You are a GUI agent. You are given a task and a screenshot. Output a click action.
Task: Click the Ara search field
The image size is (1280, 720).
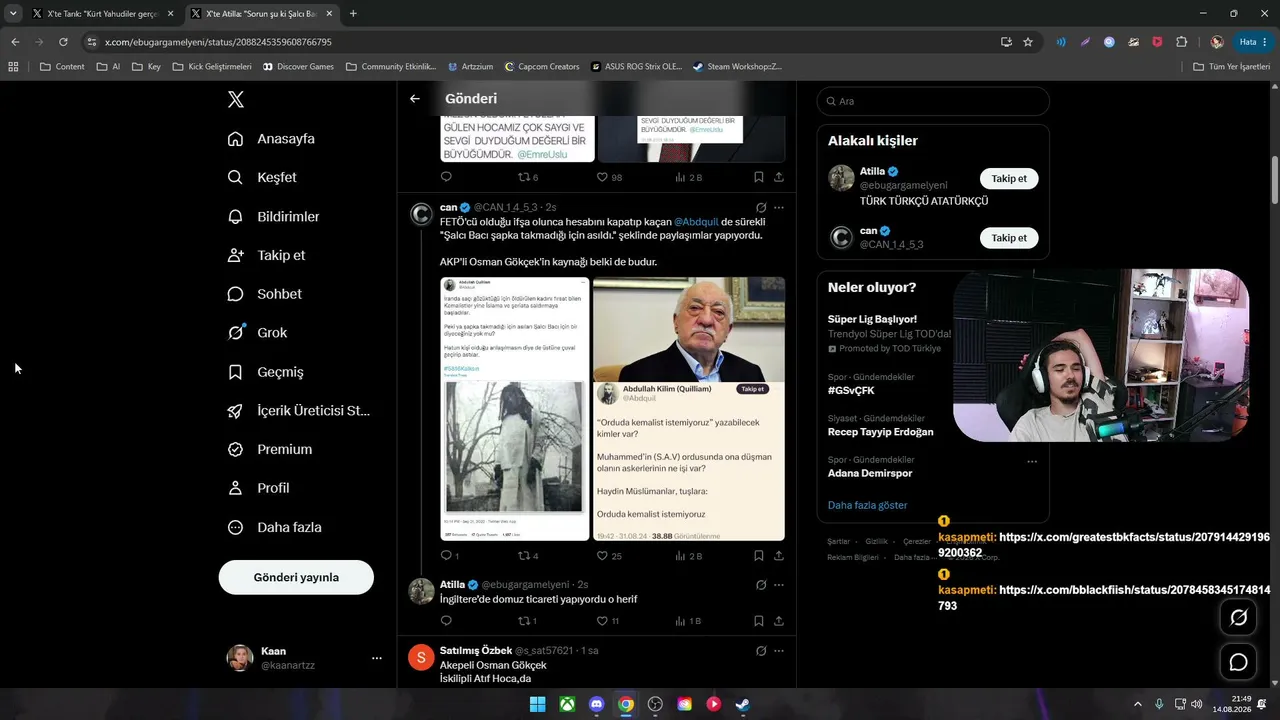933,101
